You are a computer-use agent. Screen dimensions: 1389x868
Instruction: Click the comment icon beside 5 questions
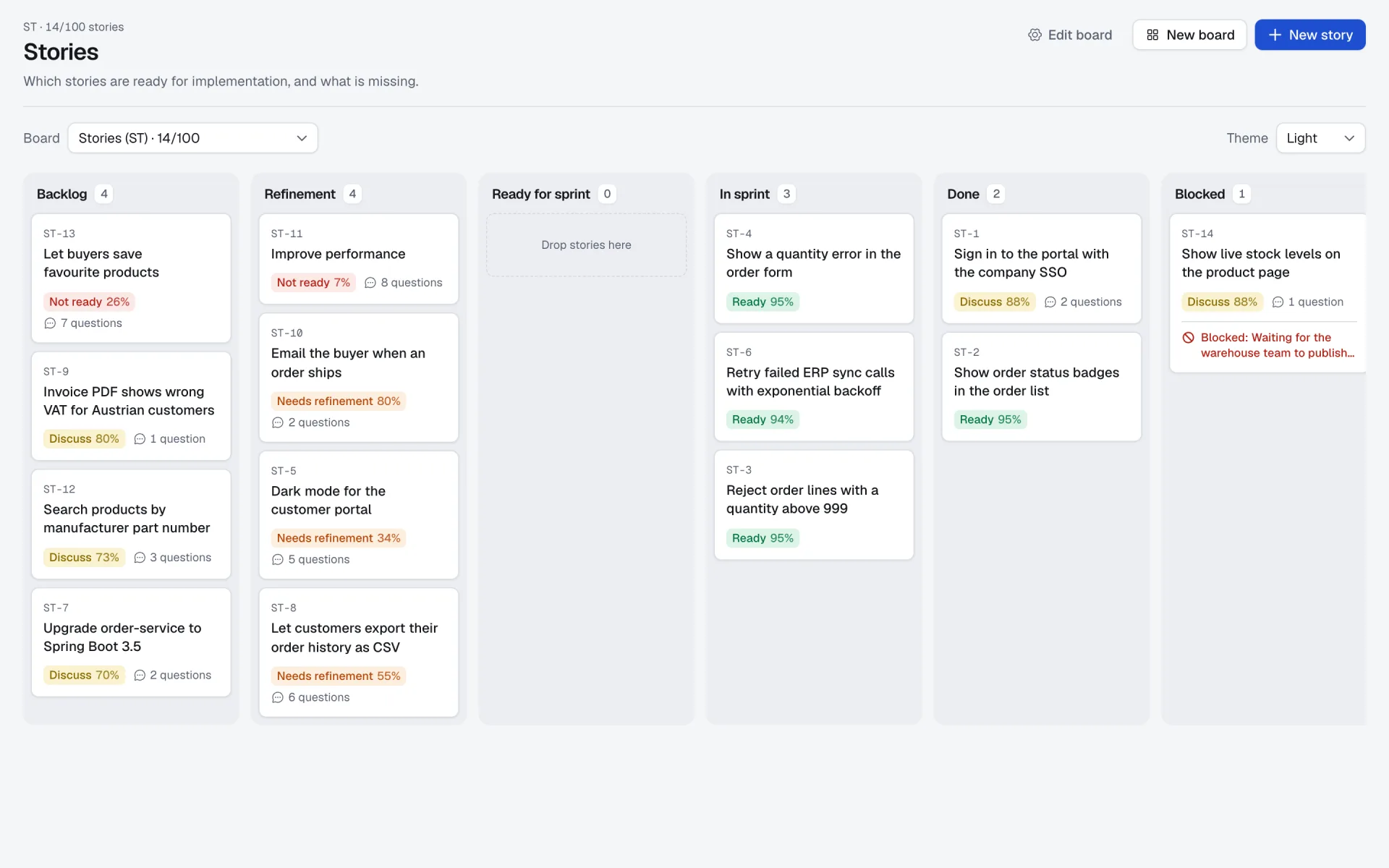click(x=278, y=560)
